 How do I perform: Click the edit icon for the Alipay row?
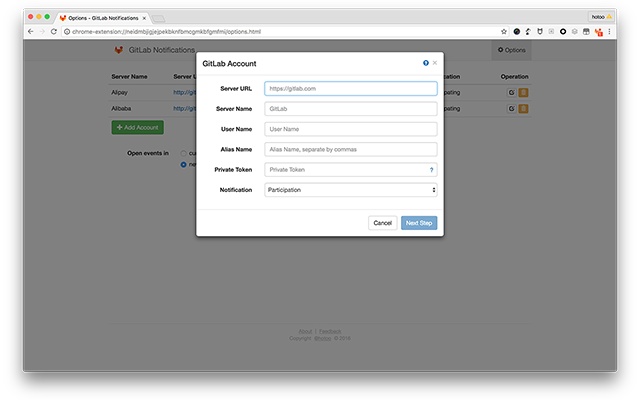click(511, 93)
